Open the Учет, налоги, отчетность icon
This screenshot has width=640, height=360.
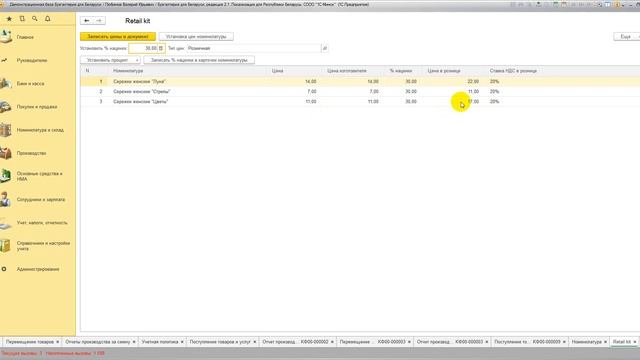6,223
